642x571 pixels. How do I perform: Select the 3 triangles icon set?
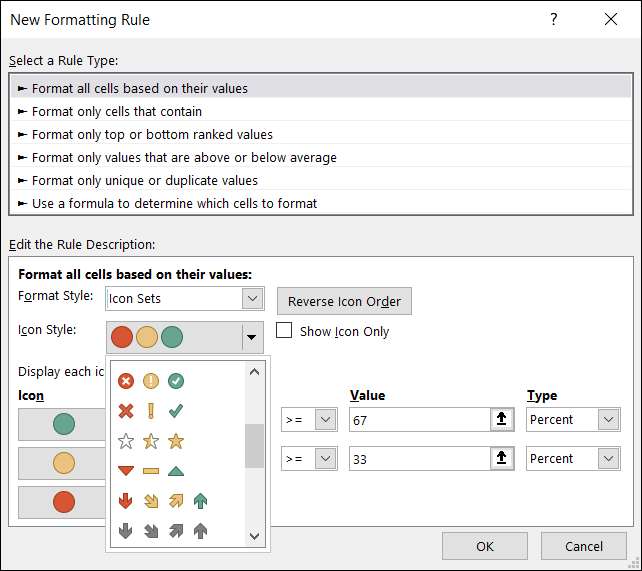pos(151,470)
